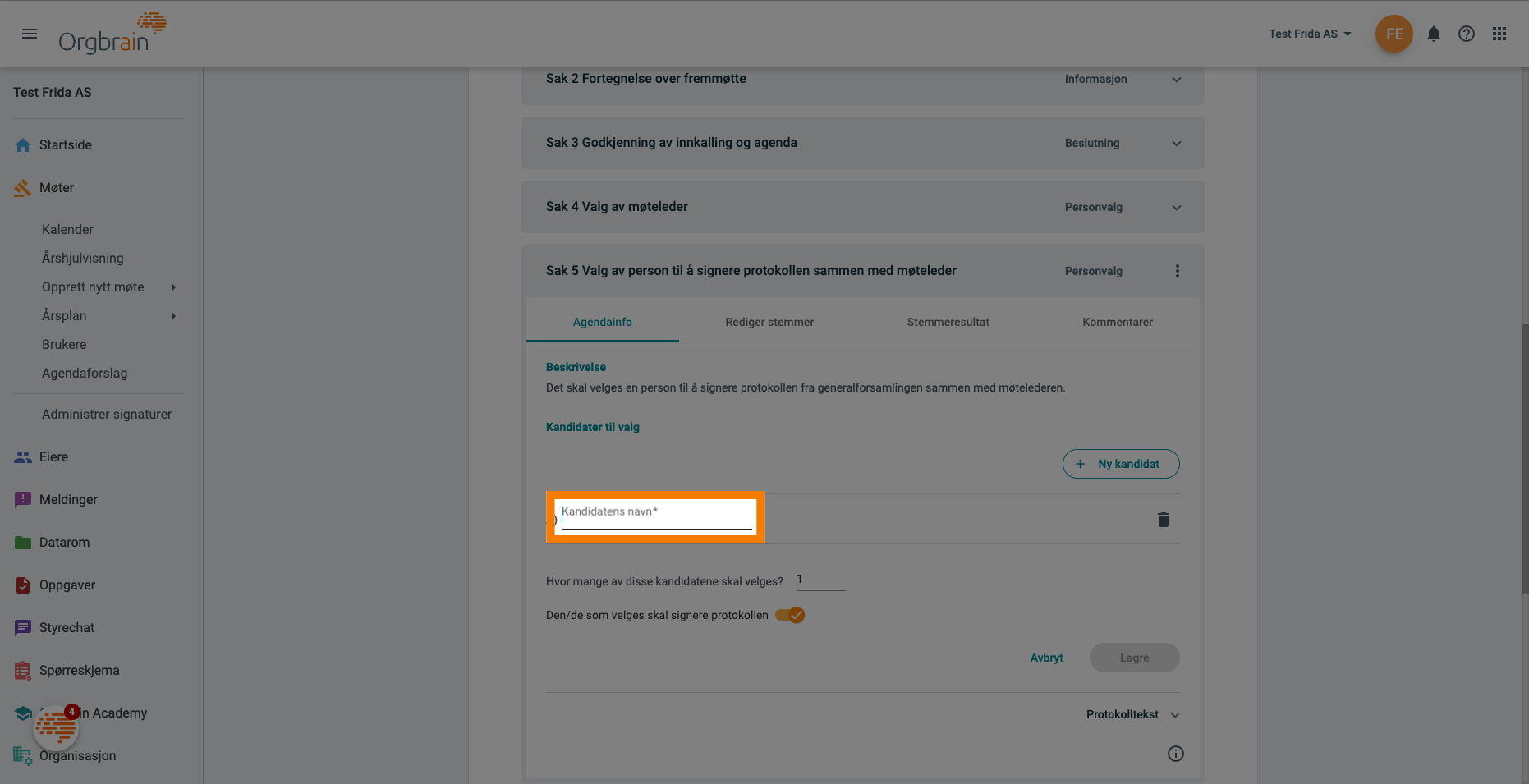The width and height of the screenshot is (1529, 784).
Task: Delete the candidate with the trash icon
Action: tap(1164, 520)
